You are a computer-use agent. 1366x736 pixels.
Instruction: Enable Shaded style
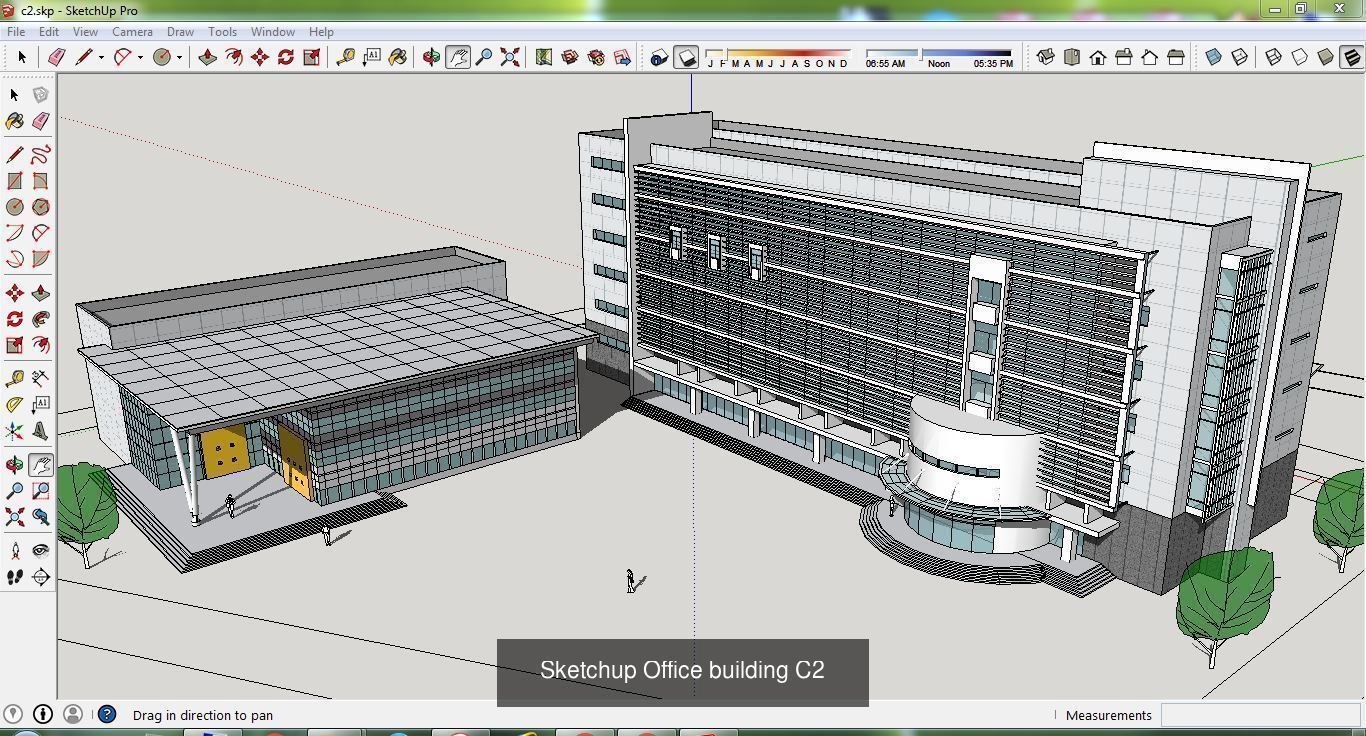1325,57
